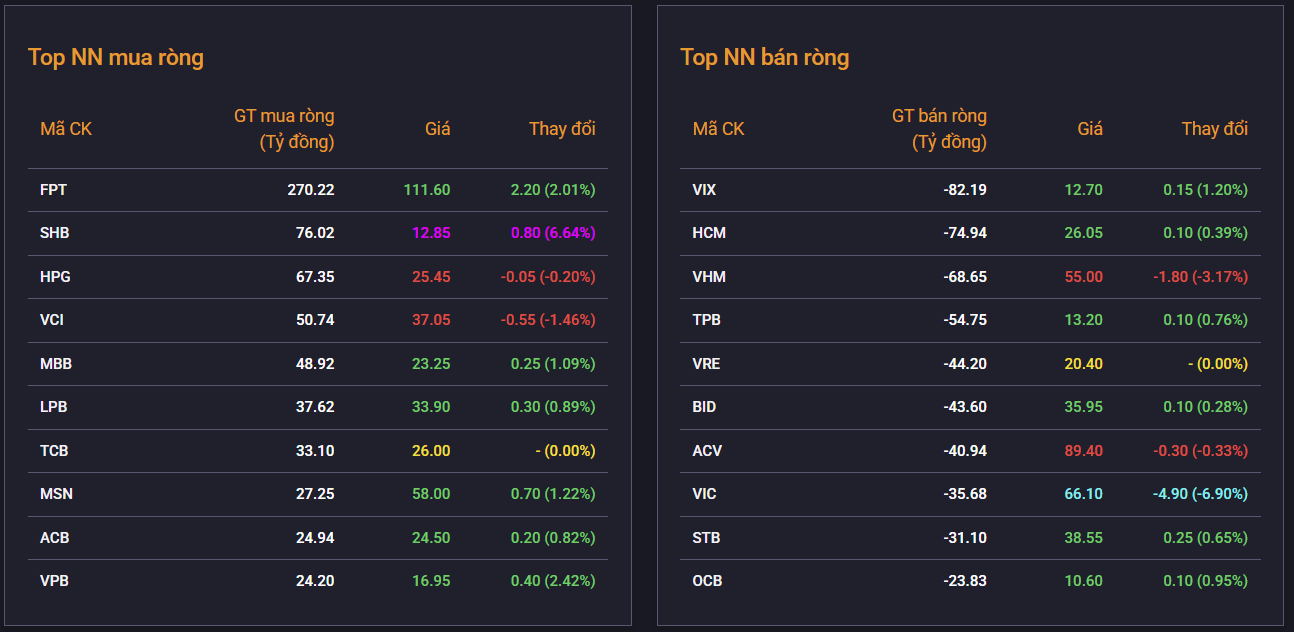Select the VCI ticker symbol
1294x632 pixels.
tap(52, 320)
